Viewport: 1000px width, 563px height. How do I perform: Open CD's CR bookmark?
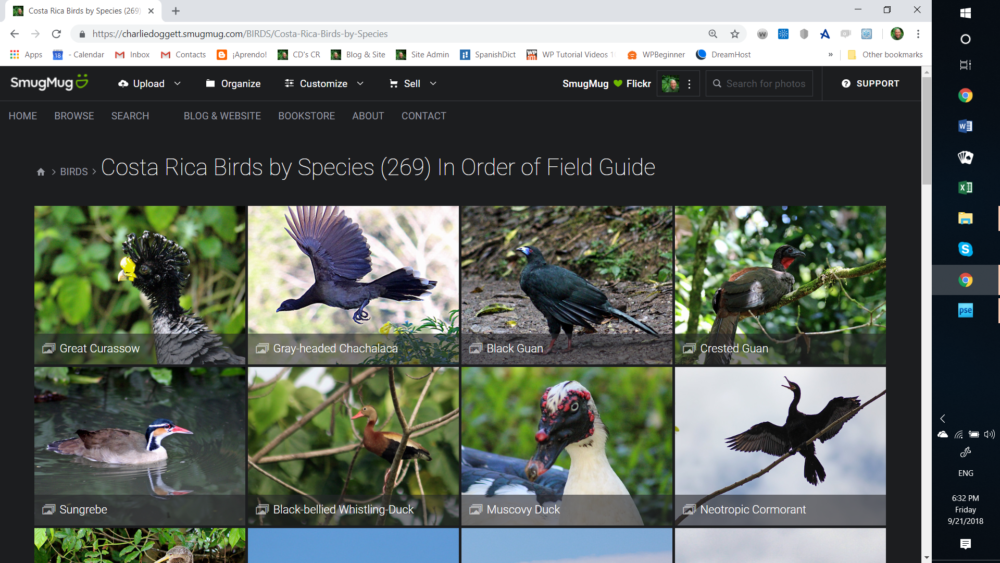(x=298, y=55)
